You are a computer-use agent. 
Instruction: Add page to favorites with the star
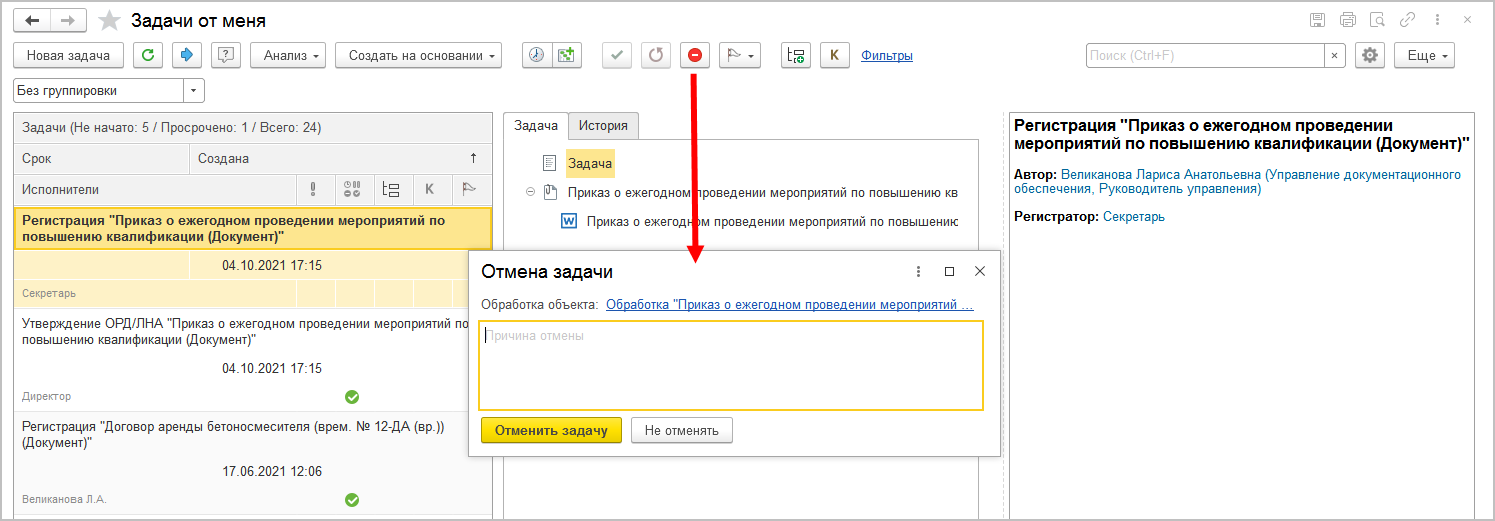[x=110, y=21]
